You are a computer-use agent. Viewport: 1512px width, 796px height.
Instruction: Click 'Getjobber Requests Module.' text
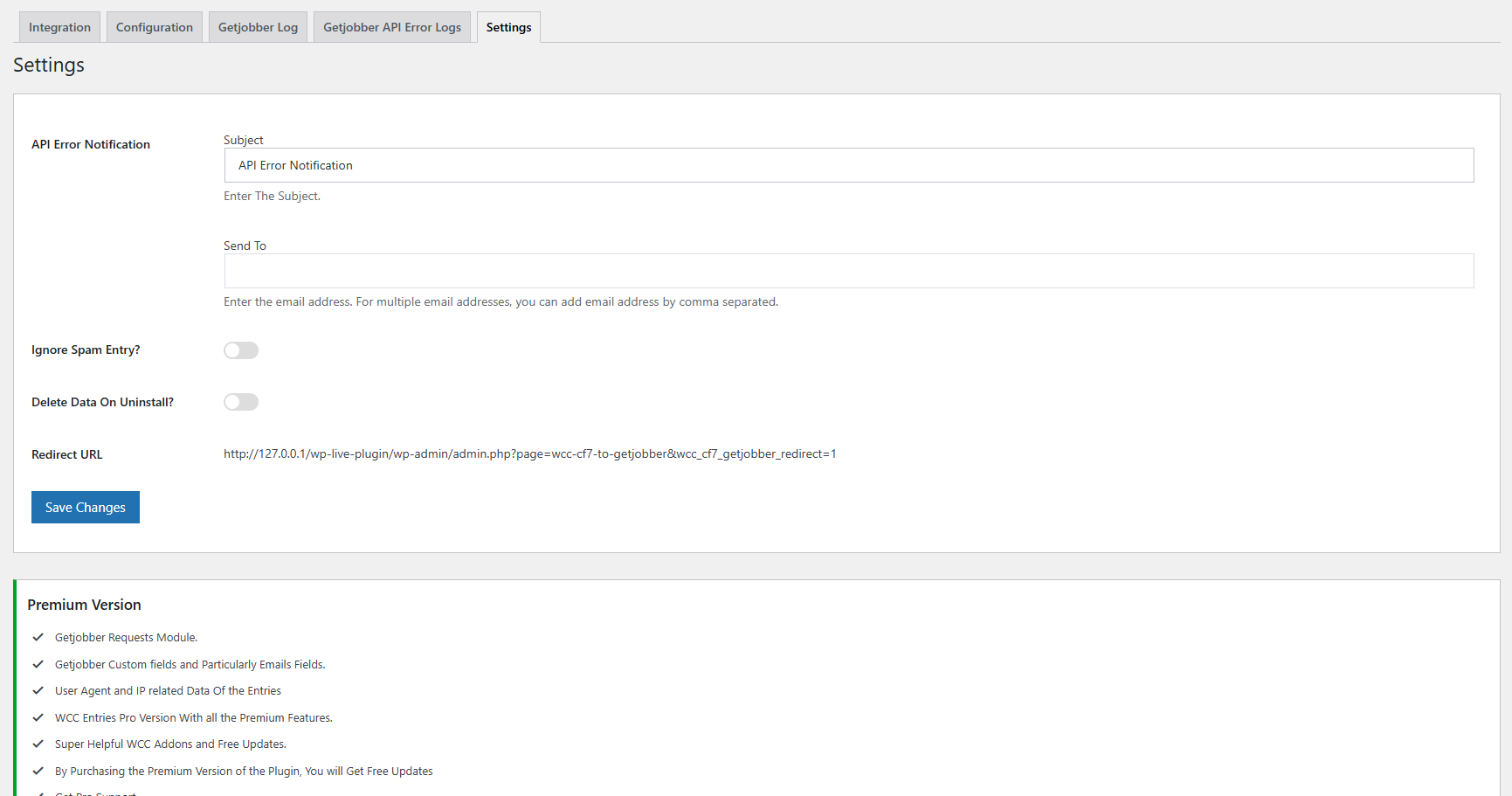point(127,638)
